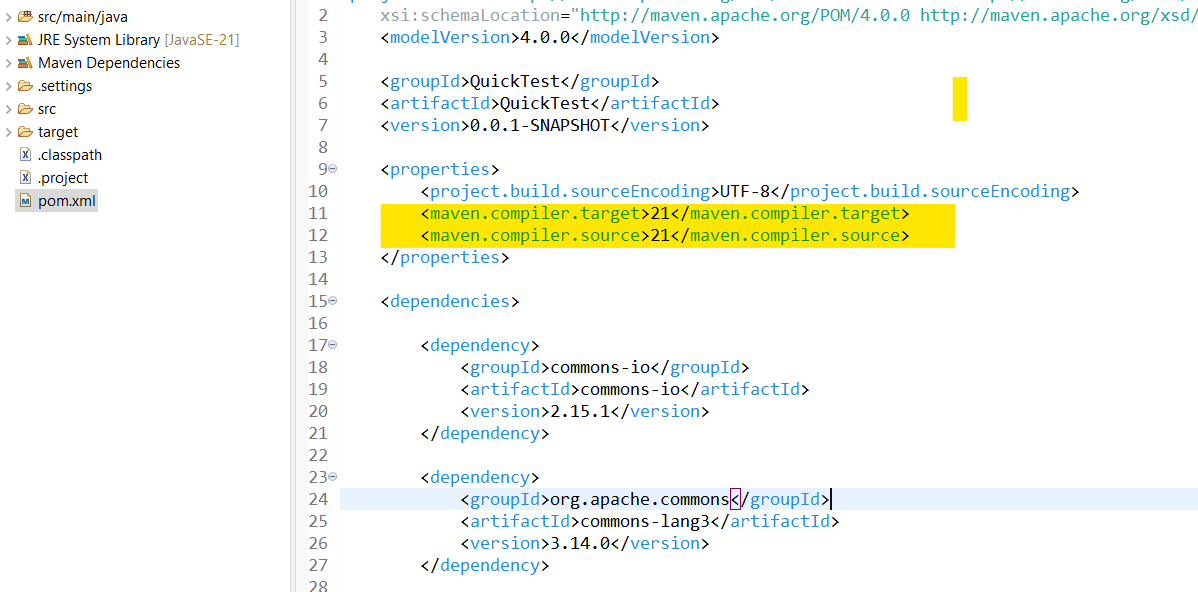Select the src folder entry
The image size is (1198, 592).
tap(47, 108)
